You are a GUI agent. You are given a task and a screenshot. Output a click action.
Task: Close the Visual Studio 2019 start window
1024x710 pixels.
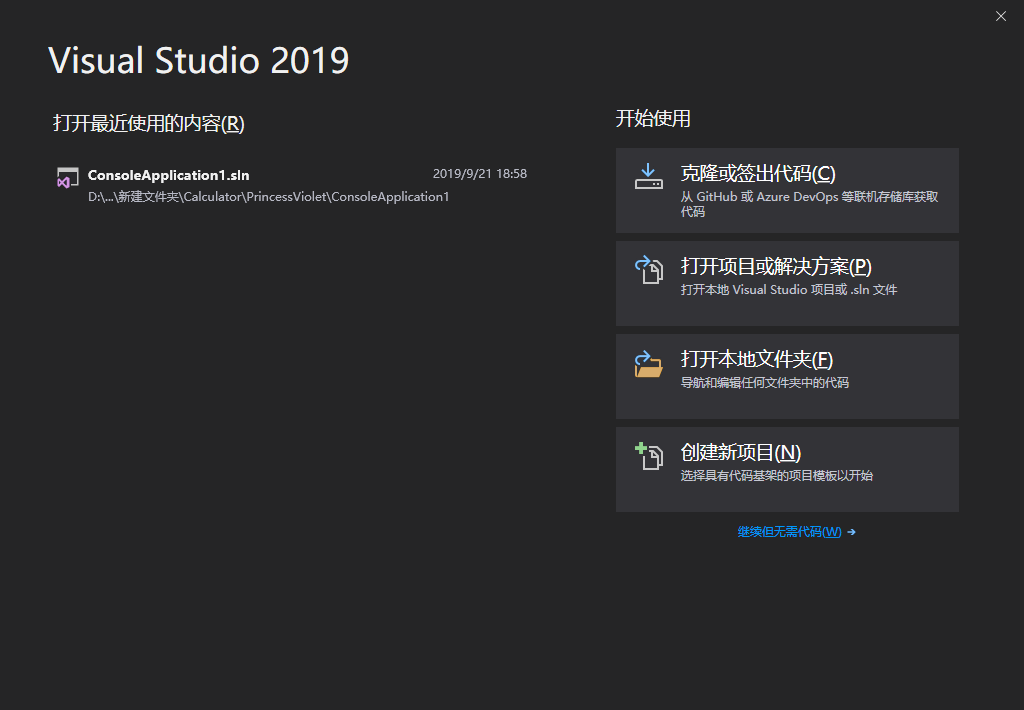(1000, 16)
